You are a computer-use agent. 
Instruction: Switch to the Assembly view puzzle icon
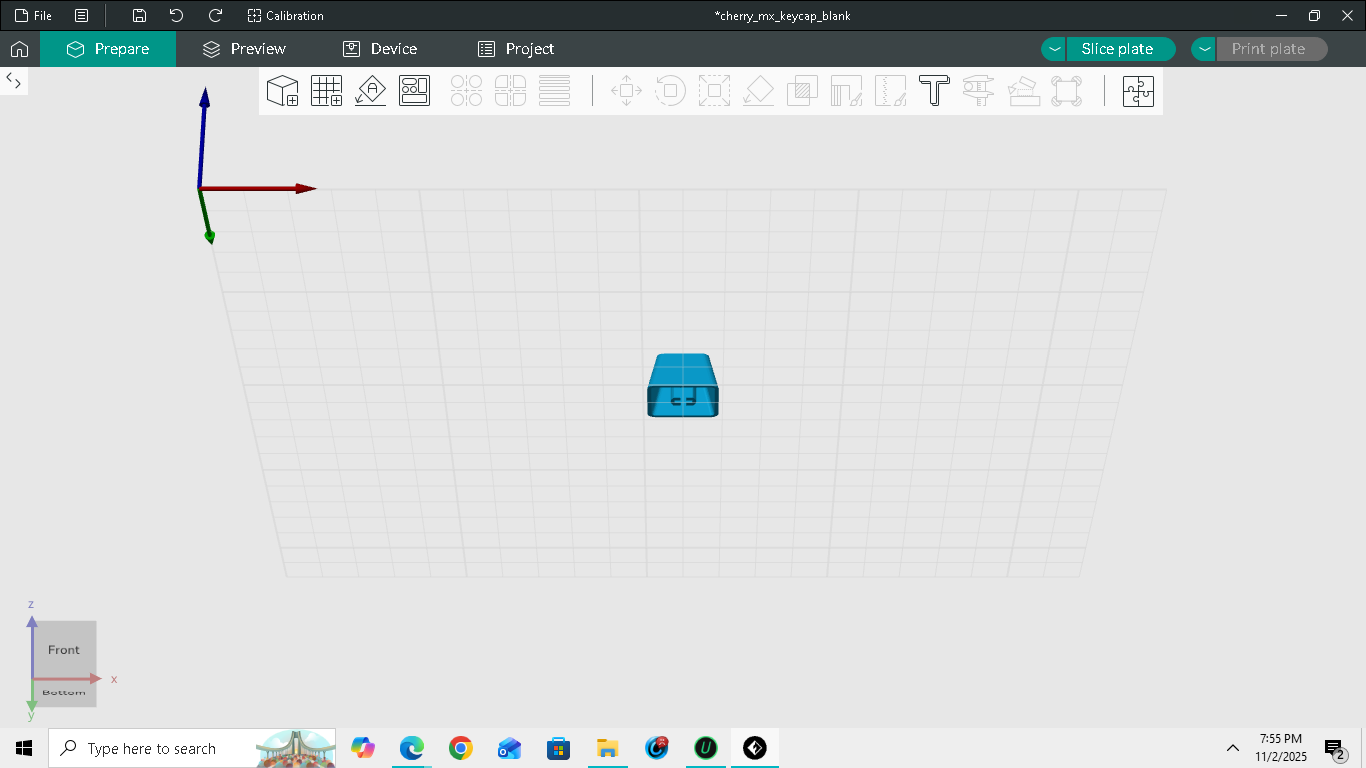[x=1138, y=91]
